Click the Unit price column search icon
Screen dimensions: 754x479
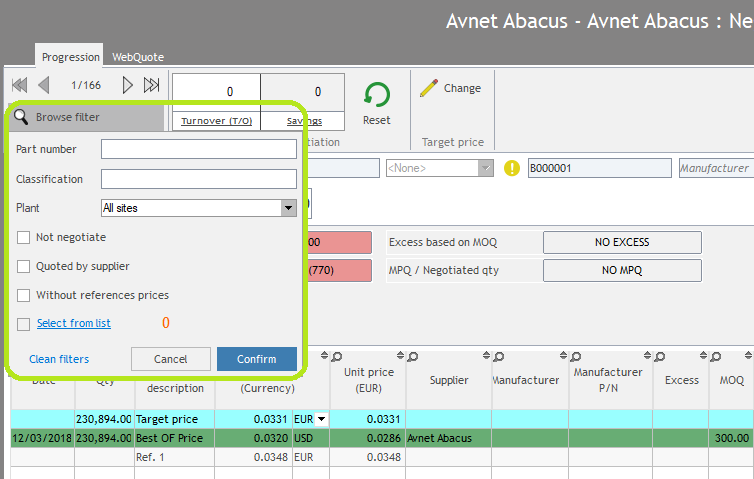336,356
